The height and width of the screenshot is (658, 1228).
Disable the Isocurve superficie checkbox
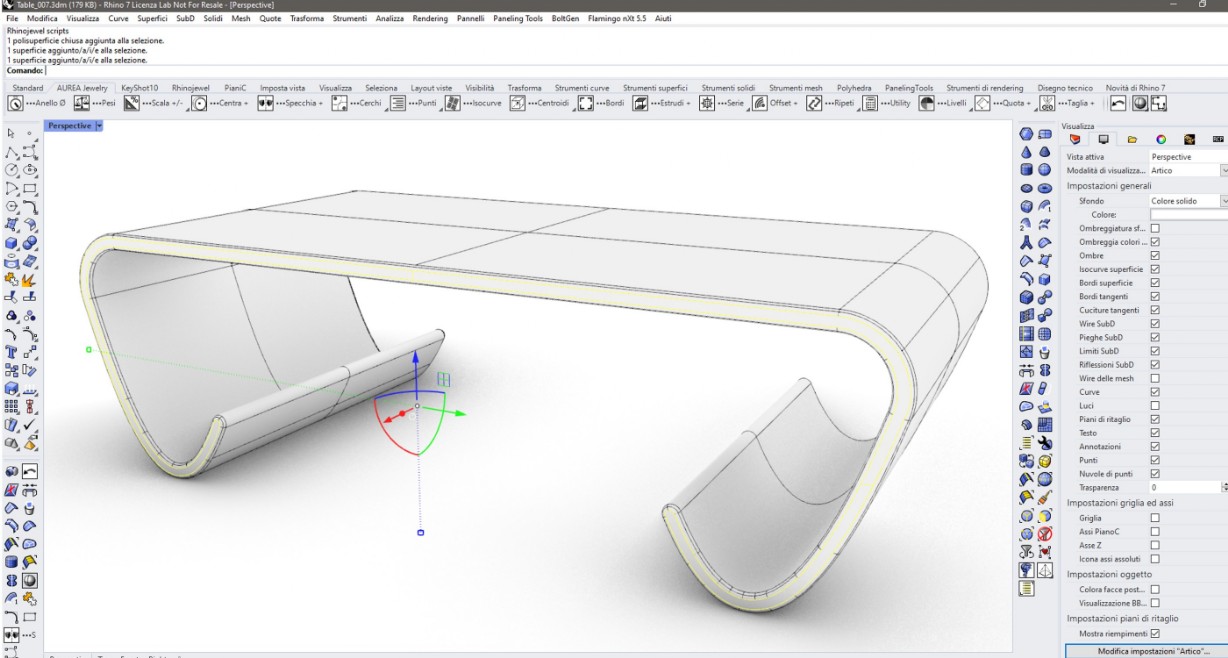(1155, 269)
